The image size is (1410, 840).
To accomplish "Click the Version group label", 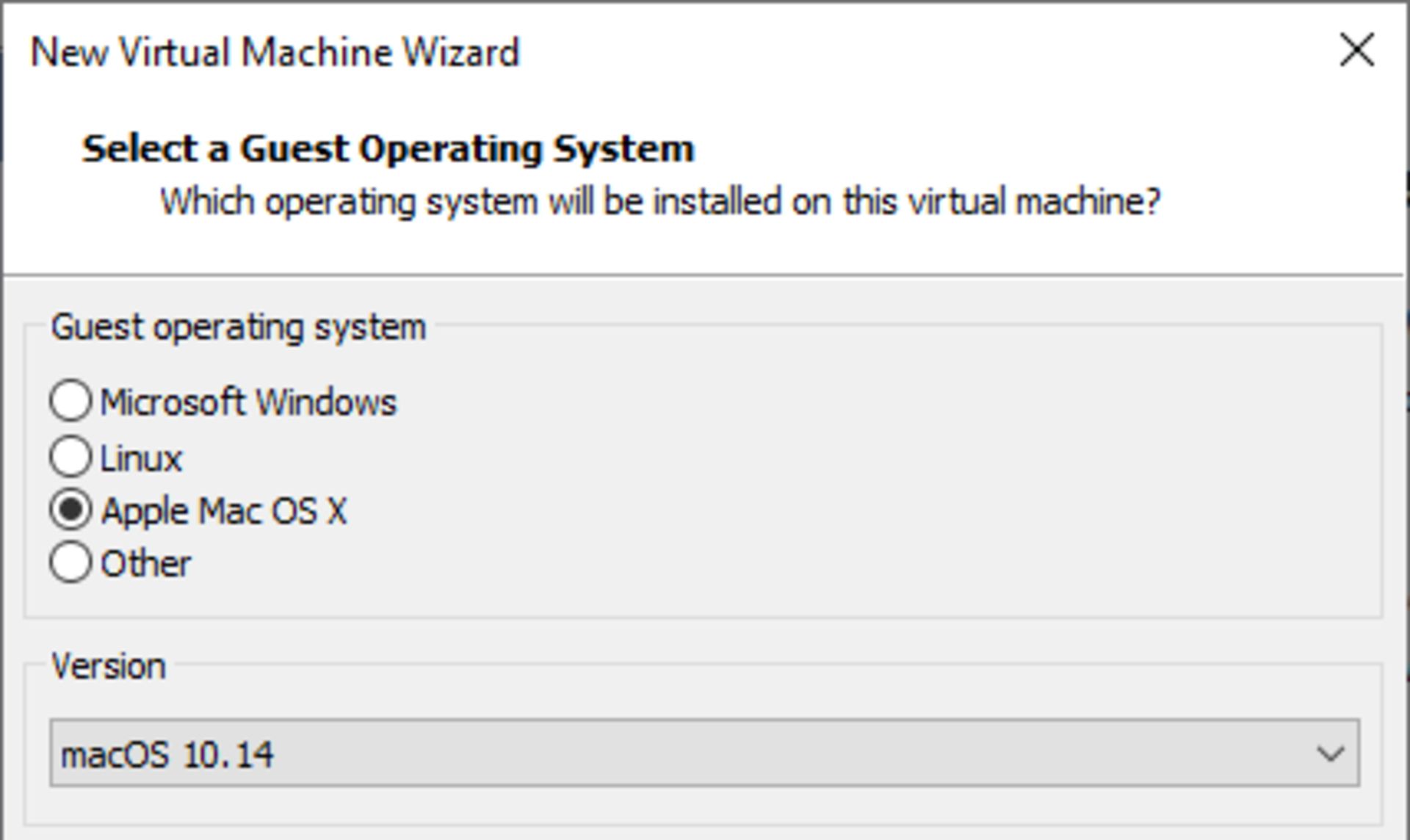I will [109, 667].
